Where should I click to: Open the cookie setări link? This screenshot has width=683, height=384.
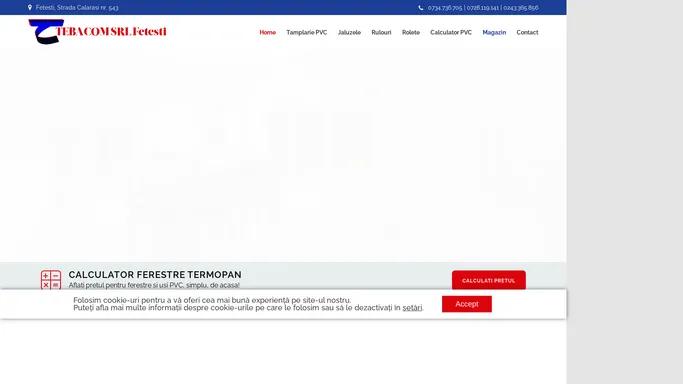coord(412,308)
